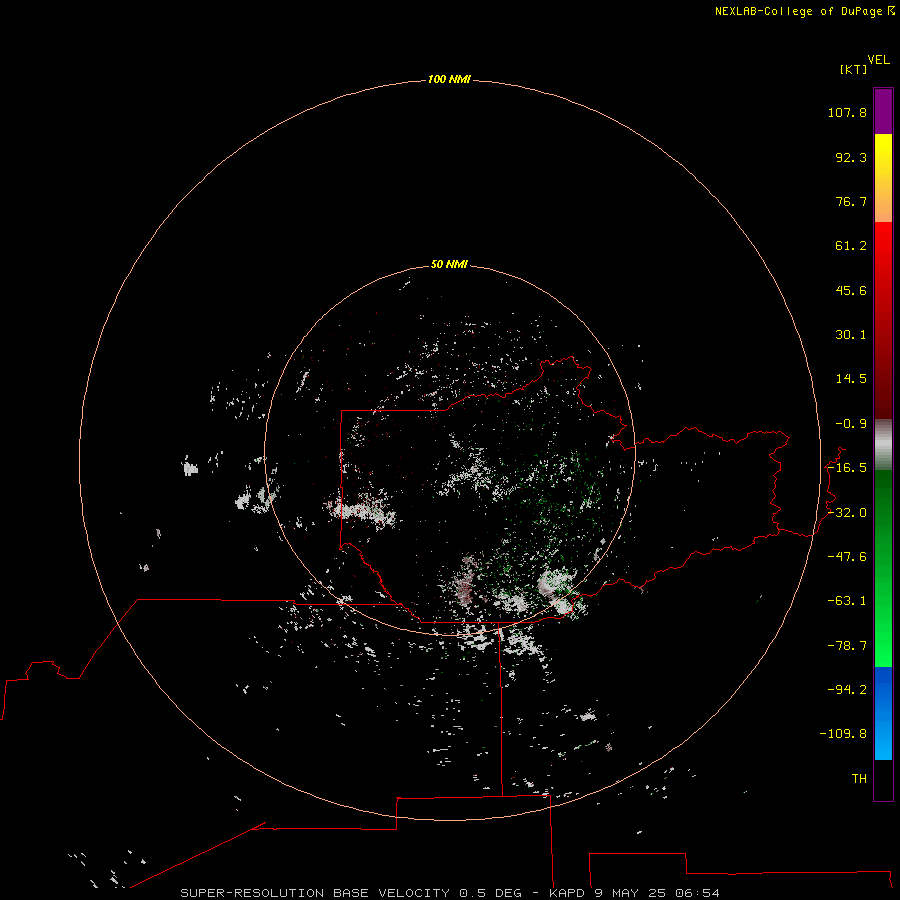Click the 9 MAY 25 06:54 timestamp
This screenshot has width=900, height=900.
click(657, 893)
